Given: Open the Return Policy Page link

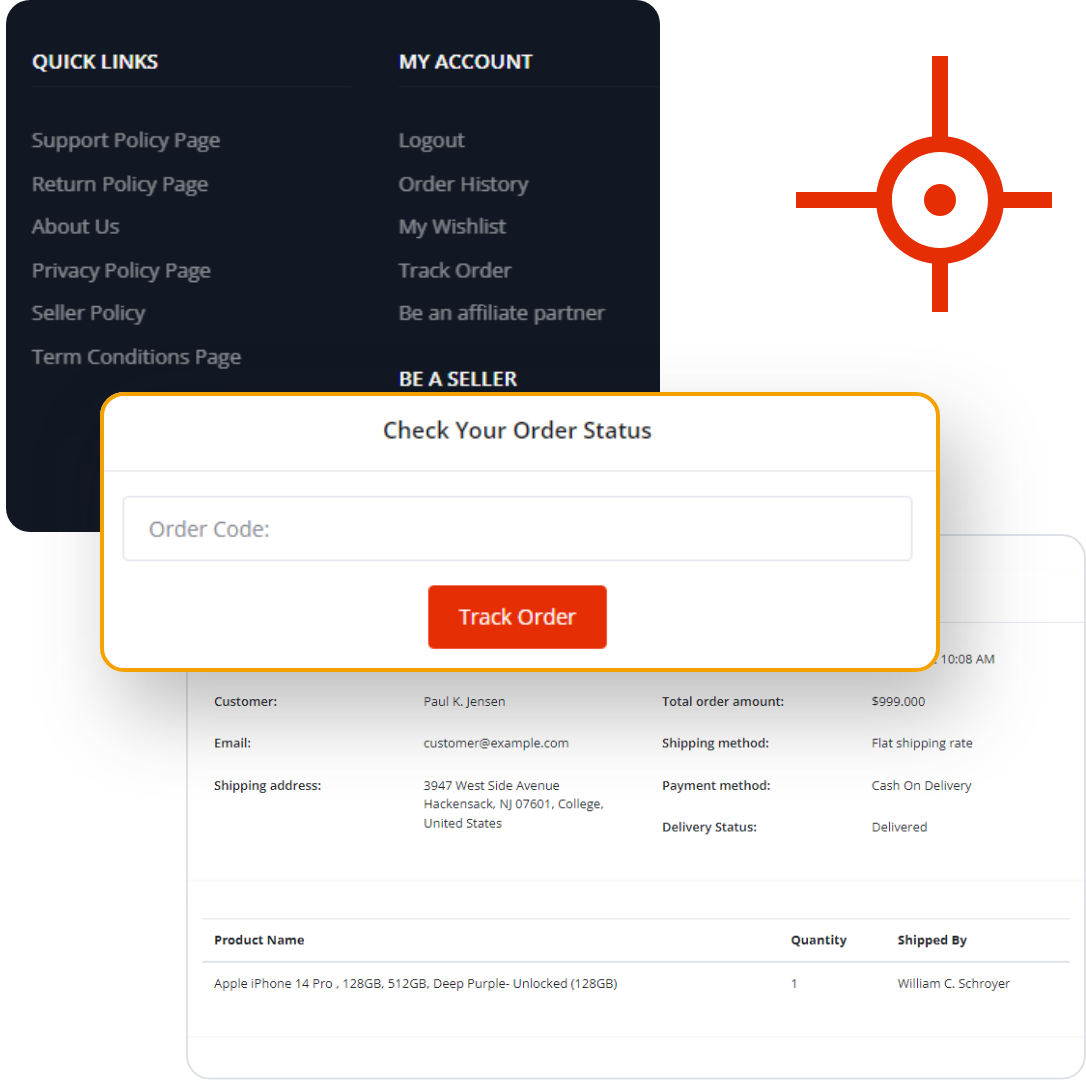Looking at the screenshot, I should [x=119, y=184].
